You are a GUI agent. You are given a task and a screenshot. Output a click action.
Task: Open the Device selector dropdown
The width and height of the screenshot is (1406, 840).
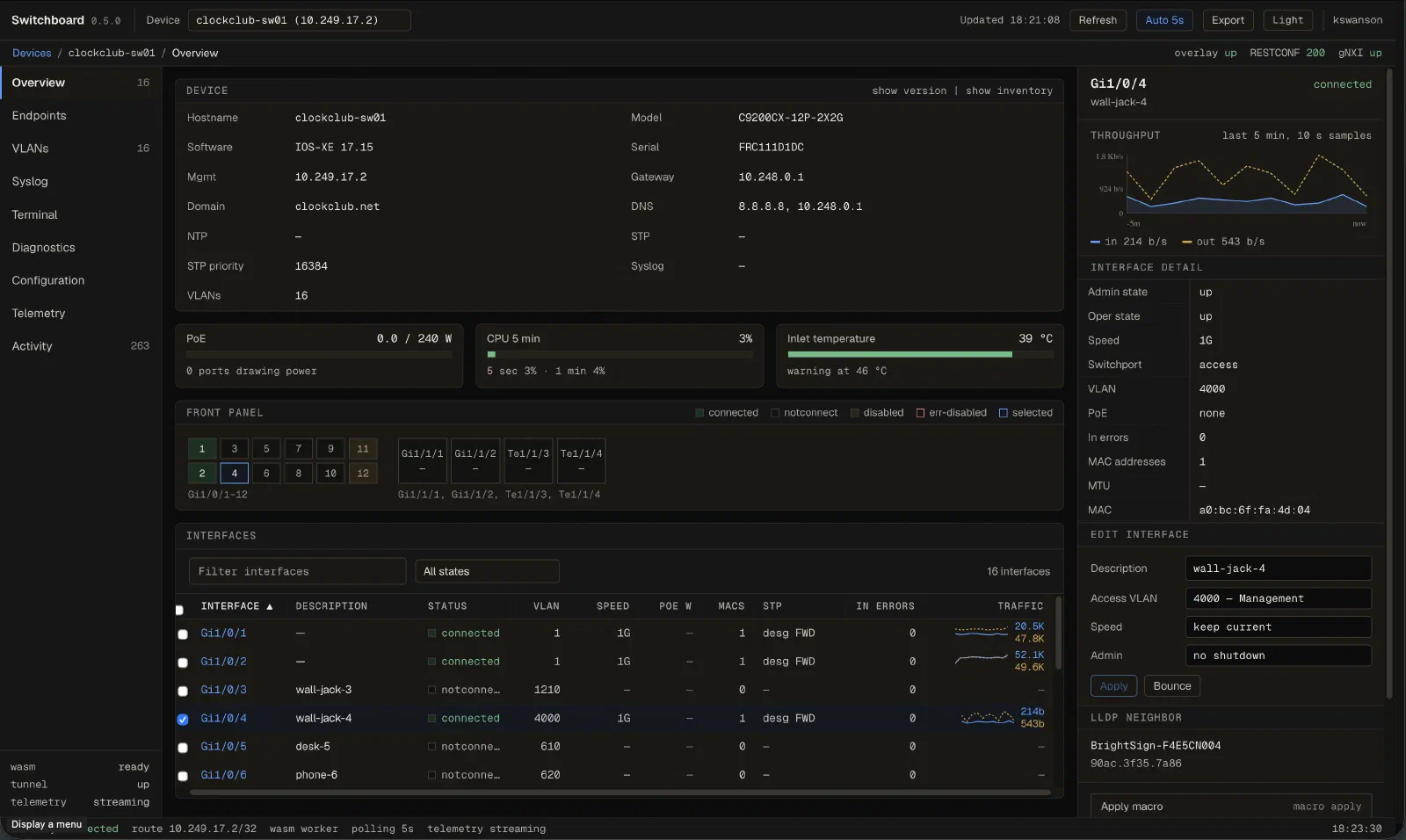click(x=300, y=20)
